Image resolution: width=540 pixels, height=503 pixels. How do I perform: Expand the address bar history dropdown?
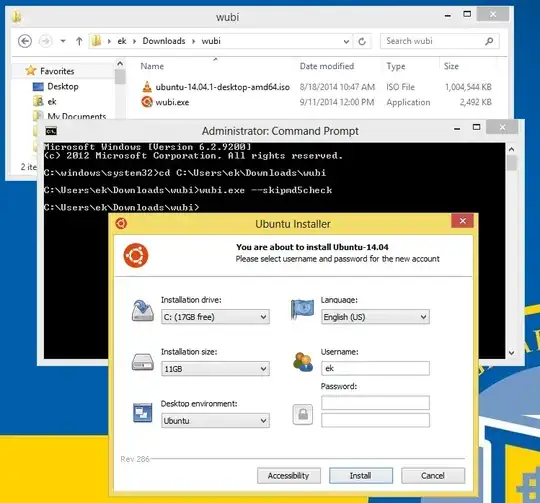coord(346,42)
